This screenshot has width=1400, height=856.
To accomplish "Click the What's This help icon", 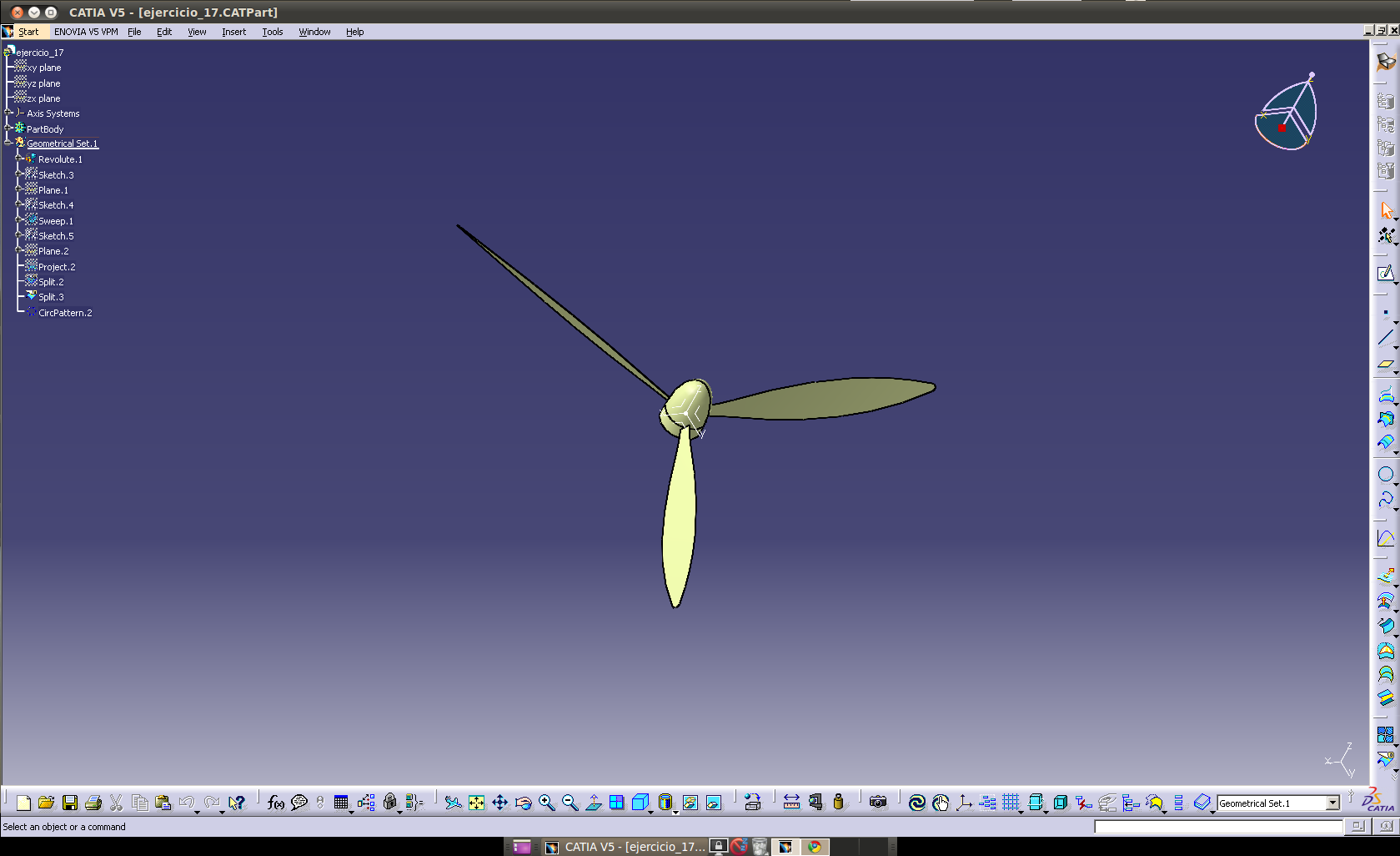I will (x=237, y=803).
